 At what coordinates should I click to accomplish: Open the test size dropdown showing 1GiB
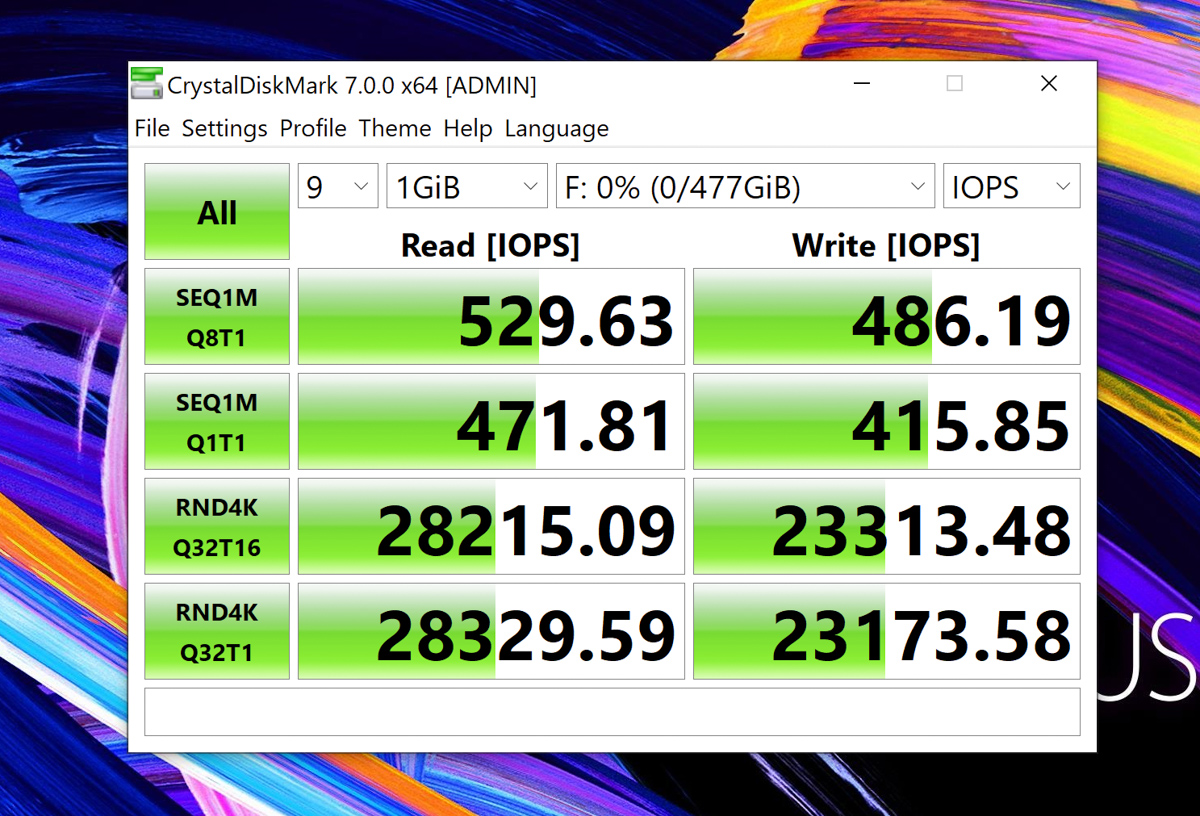[467, 187]
